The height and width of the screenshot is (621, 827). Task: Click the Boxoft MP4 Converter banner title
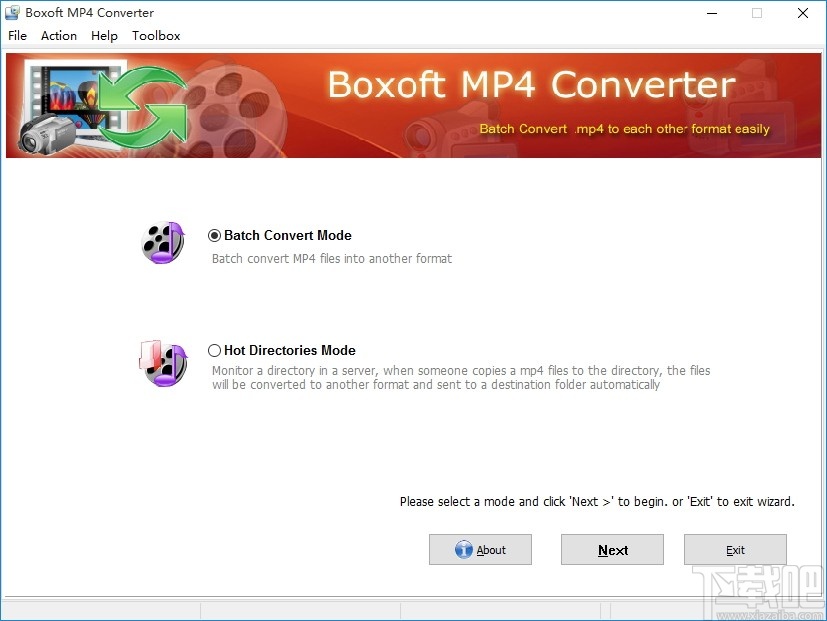[x=530, y=85]
